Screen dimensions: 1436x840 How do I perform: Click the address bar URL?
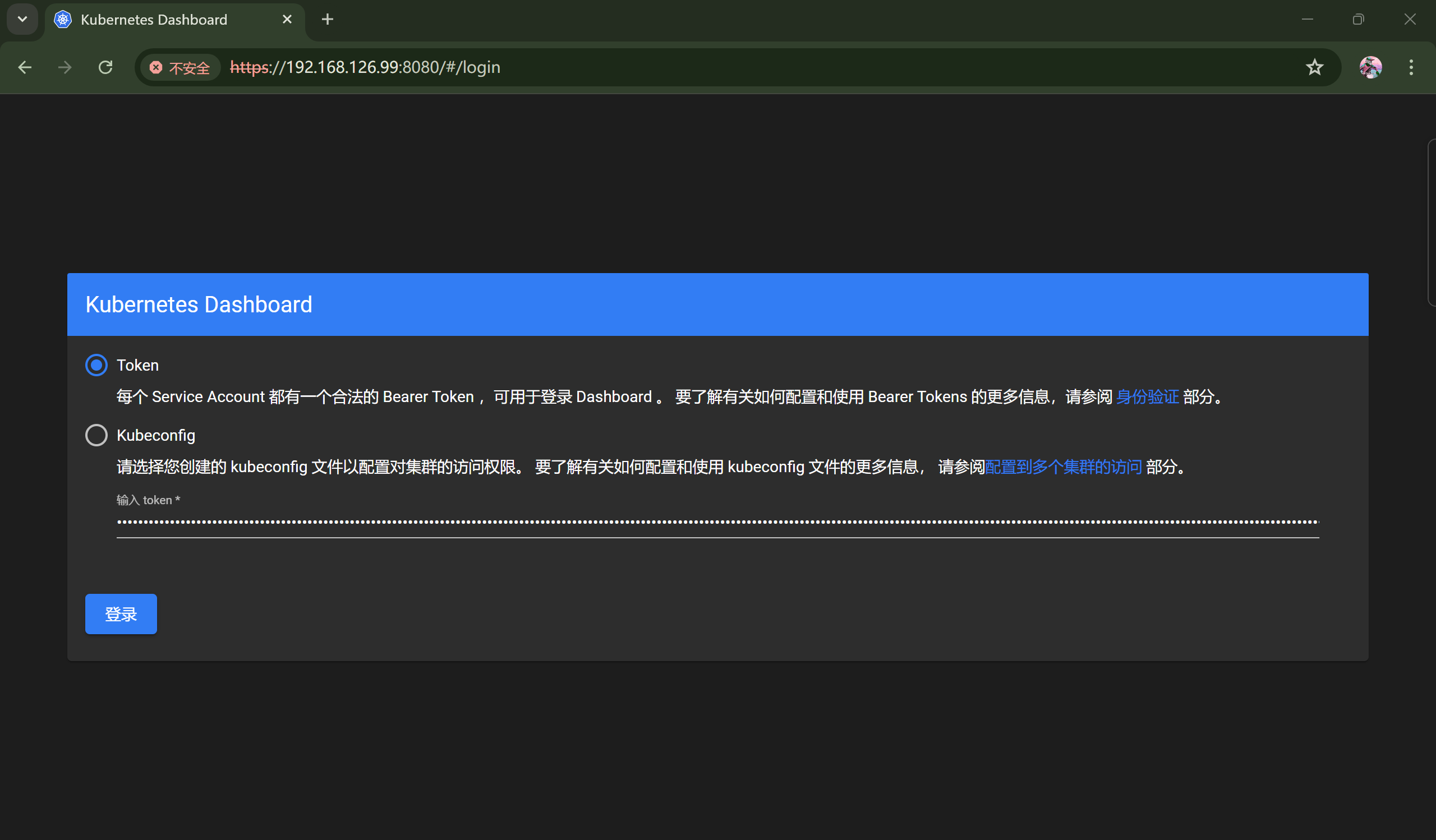[x=365, y=67]
